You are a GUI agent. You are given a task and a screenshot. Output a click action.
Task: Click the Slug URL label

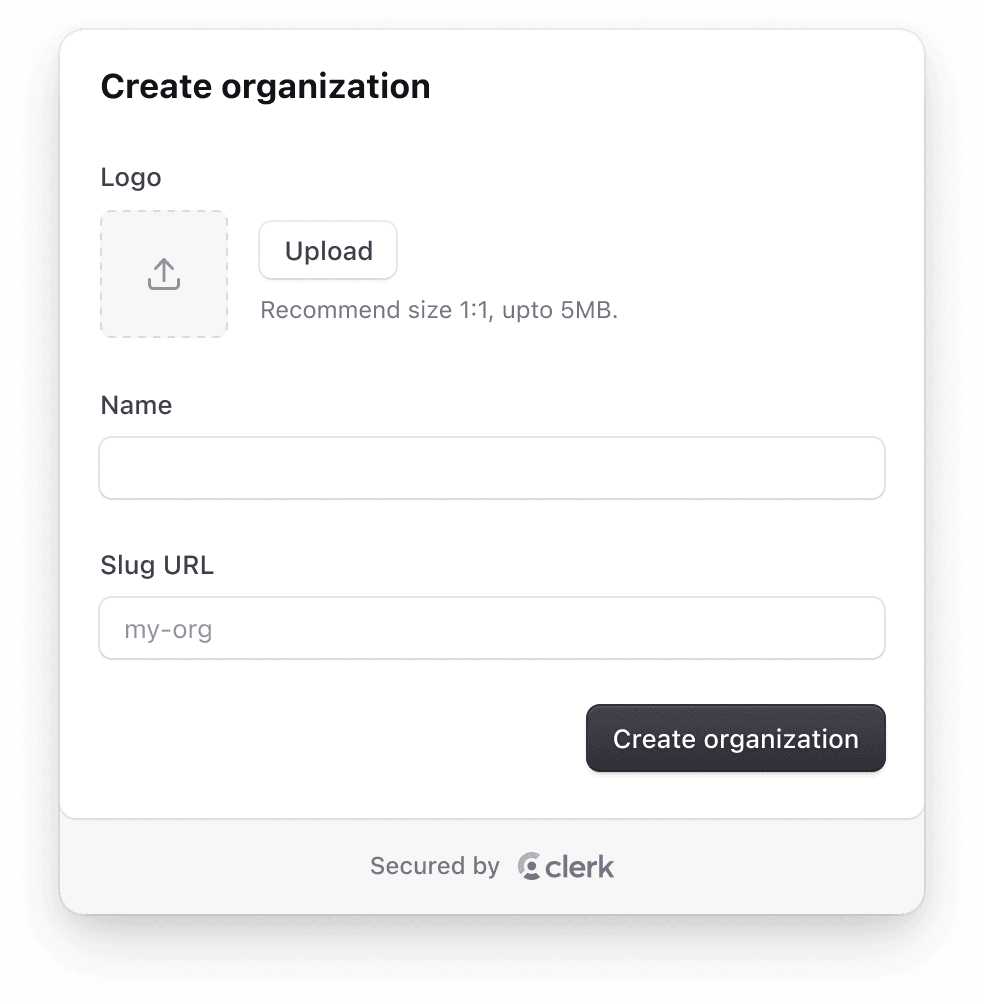point(156,565)
